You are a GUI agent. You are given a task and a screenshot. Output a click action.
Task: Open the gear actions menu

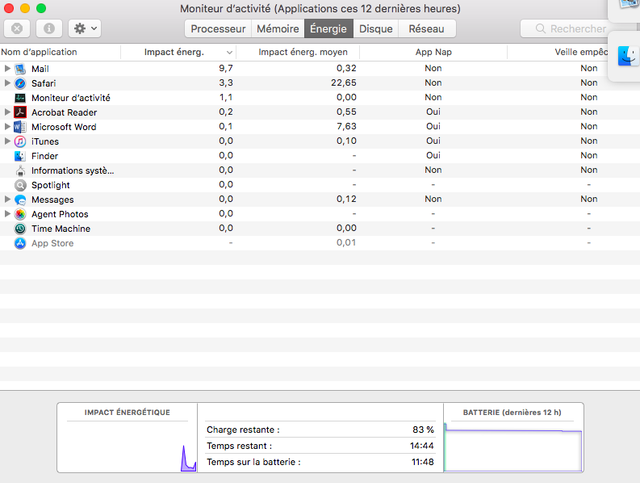tap(85, 29)
